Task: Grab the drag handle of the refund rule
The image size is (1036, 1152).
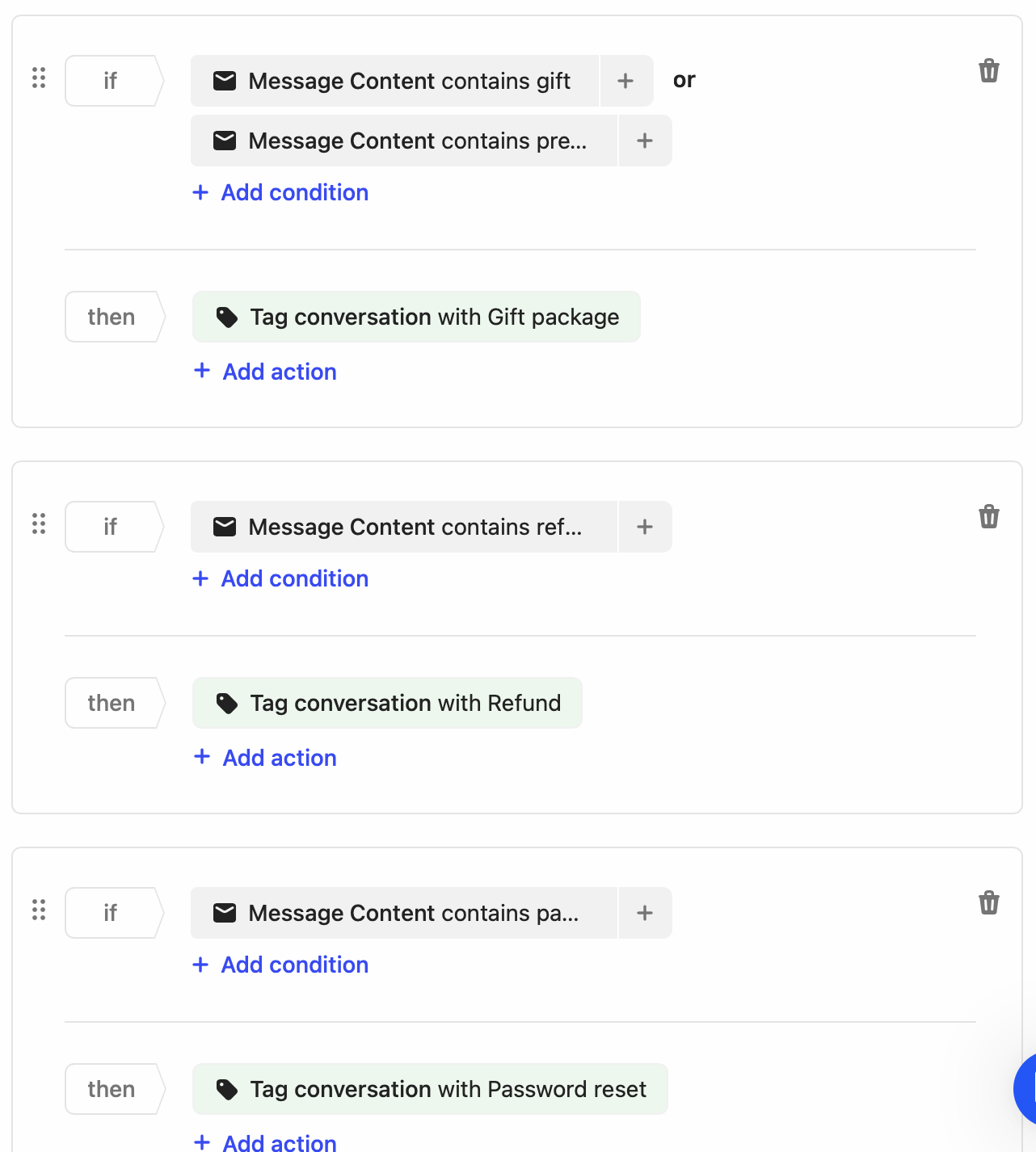Action: pos(39,524)
